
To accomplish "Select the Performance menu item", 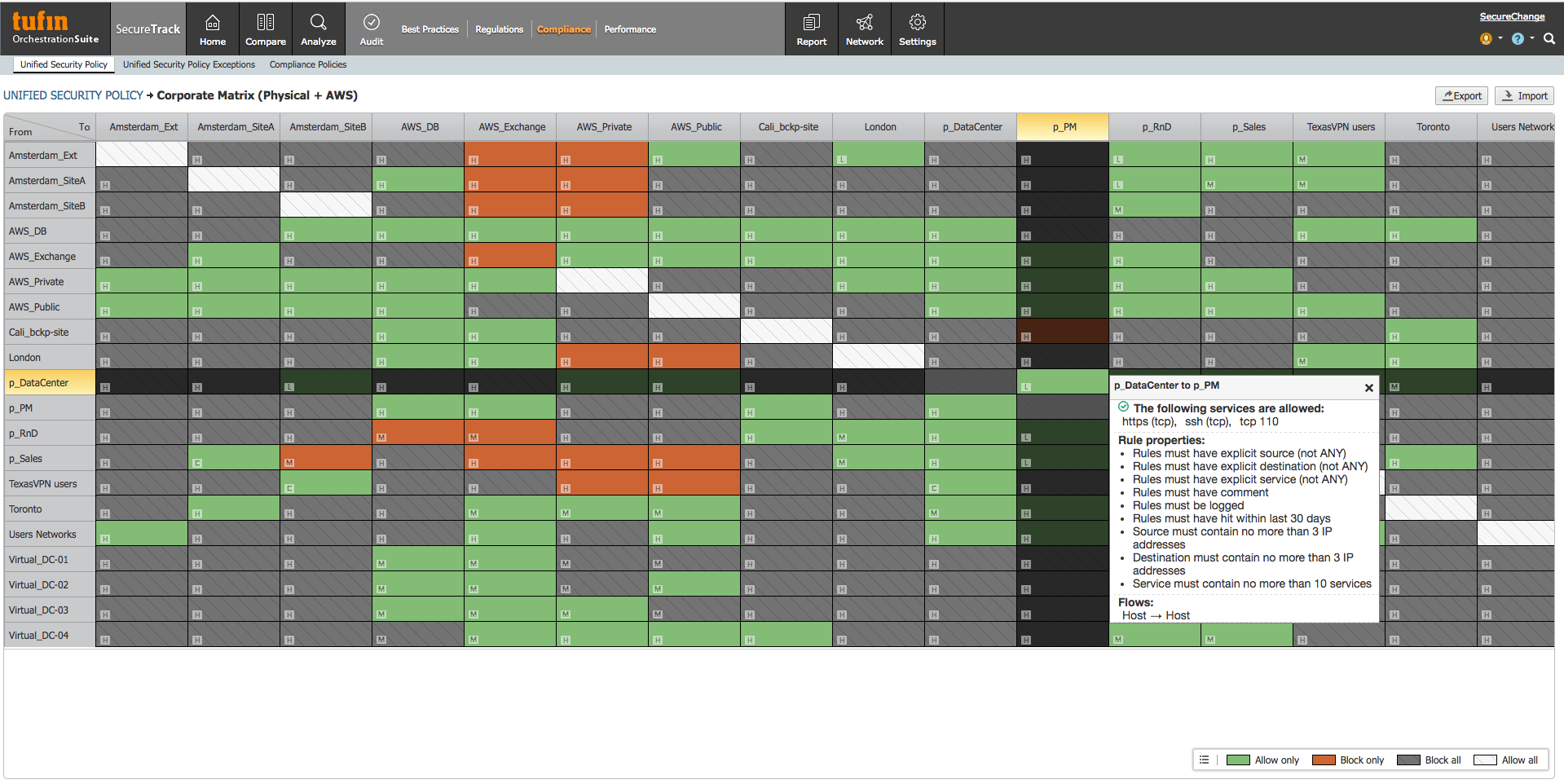I will (630, 29).
